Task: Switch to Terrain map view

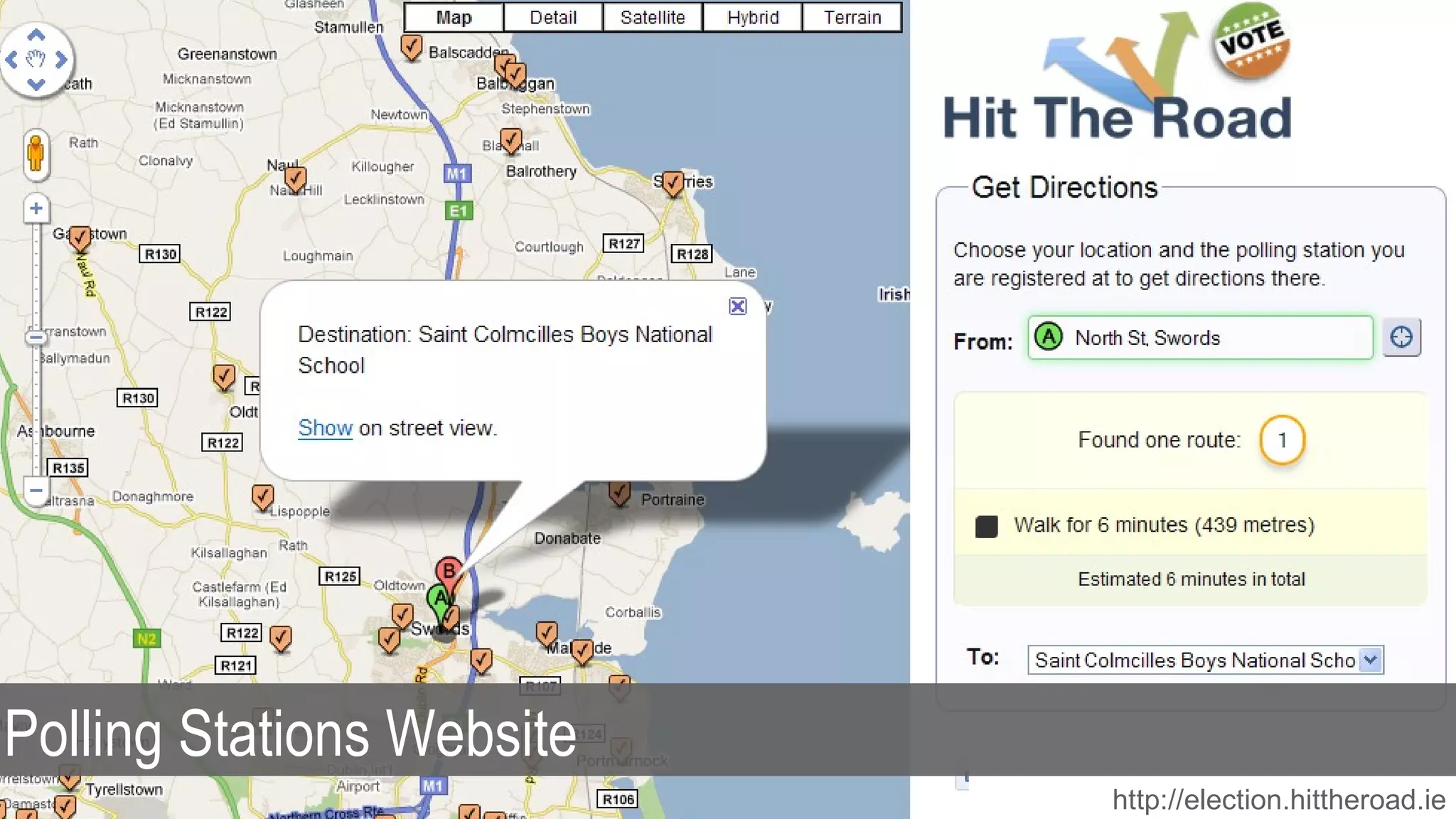Action: [852, 18]
